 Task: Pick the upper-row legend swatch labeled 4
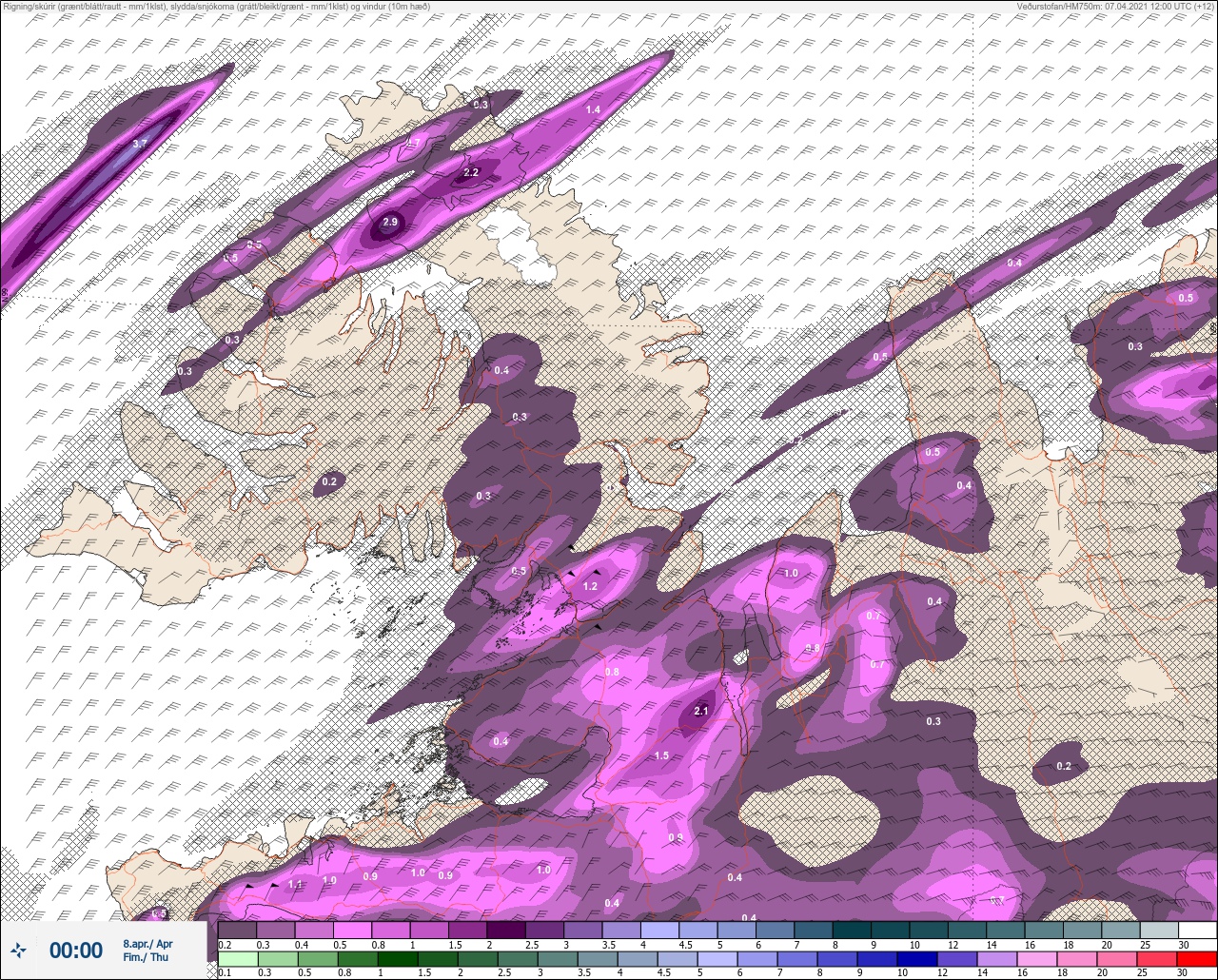coord(659,930)
